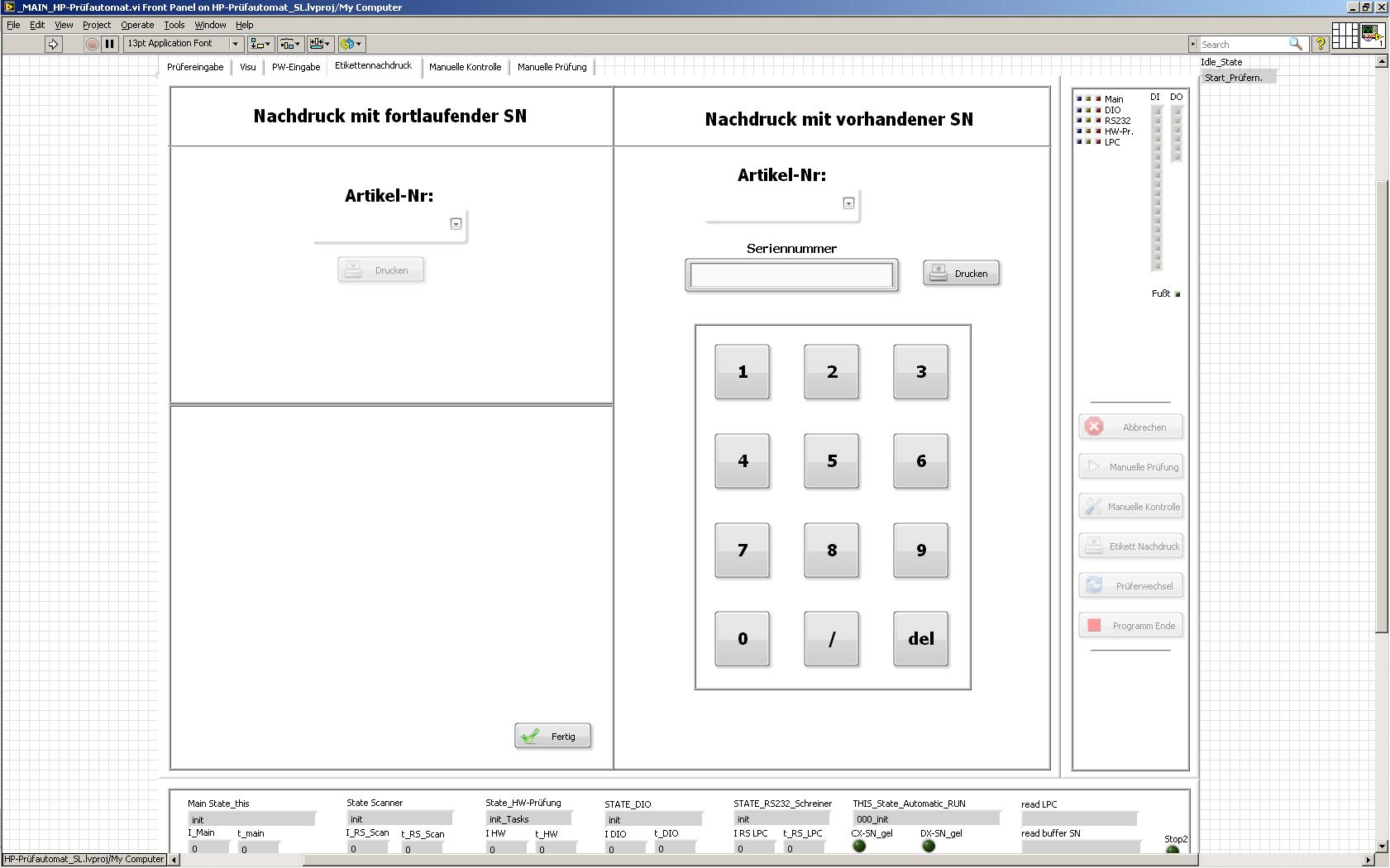This screenshot has width=1390, height=868.
Task: Run the VI with the Run arrow
Action: (53, 44)
